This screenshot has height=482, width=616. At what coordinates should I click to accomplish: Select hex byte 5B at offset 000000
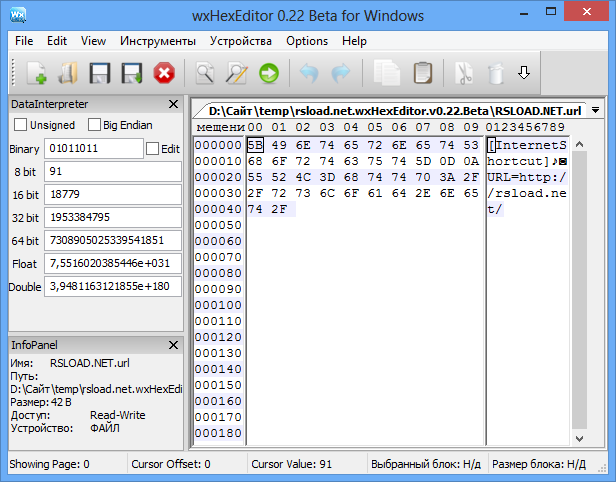(x=255, y=145)
